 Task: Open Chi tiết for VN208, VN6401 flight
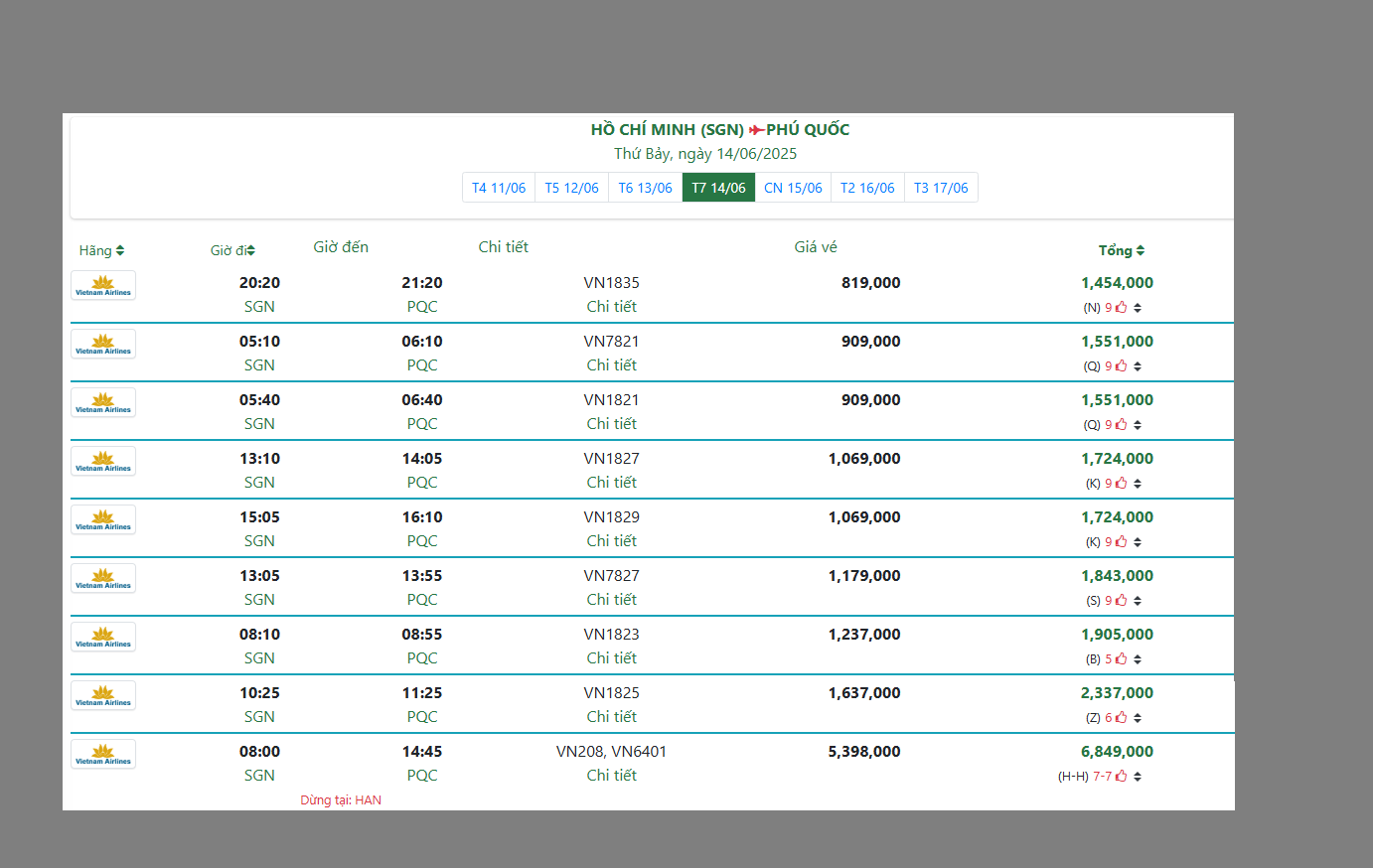tap(611, 776)
